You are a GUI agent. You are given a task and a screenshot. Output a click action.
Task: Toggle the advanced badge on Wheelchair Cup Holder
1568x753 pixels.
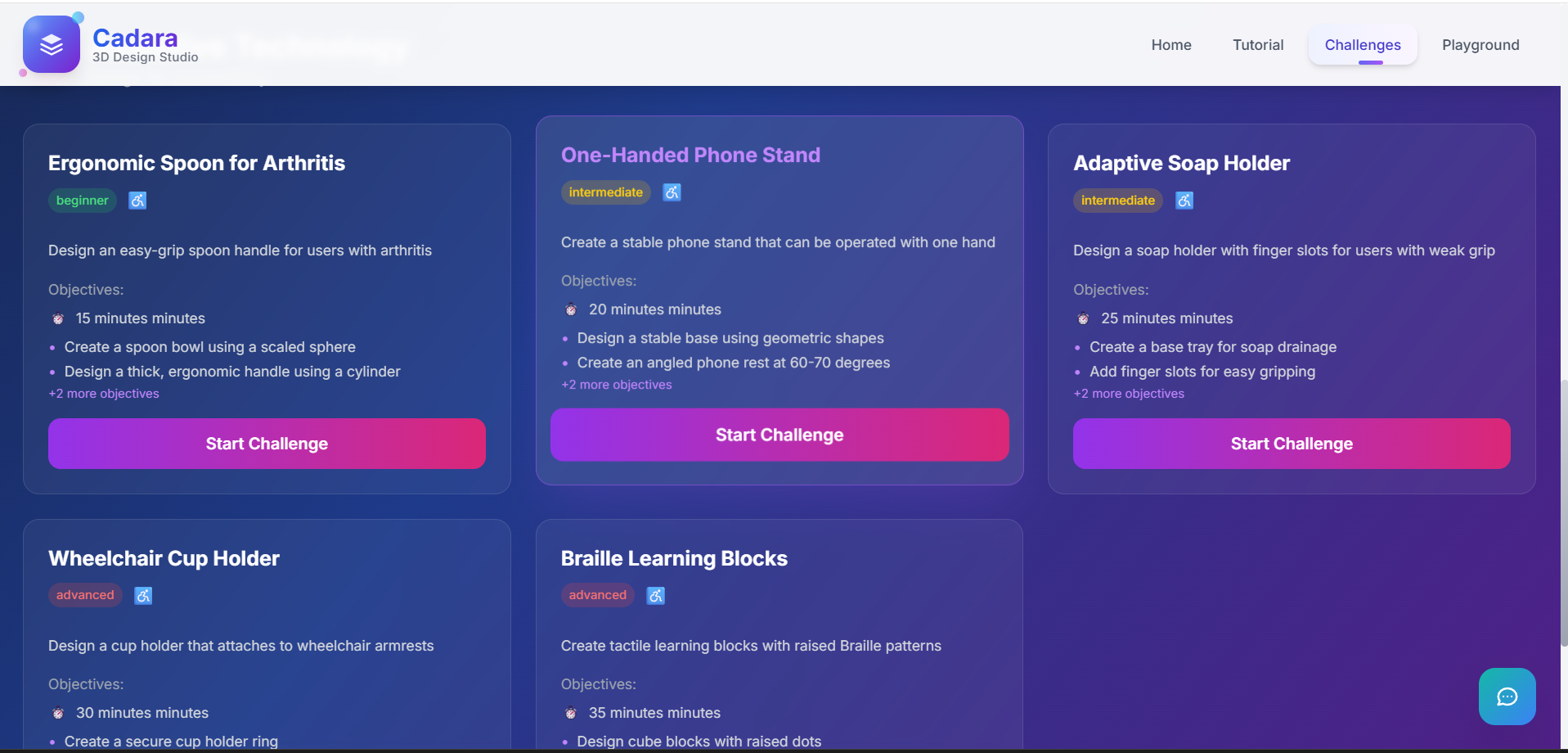click(x=84, y=595)
